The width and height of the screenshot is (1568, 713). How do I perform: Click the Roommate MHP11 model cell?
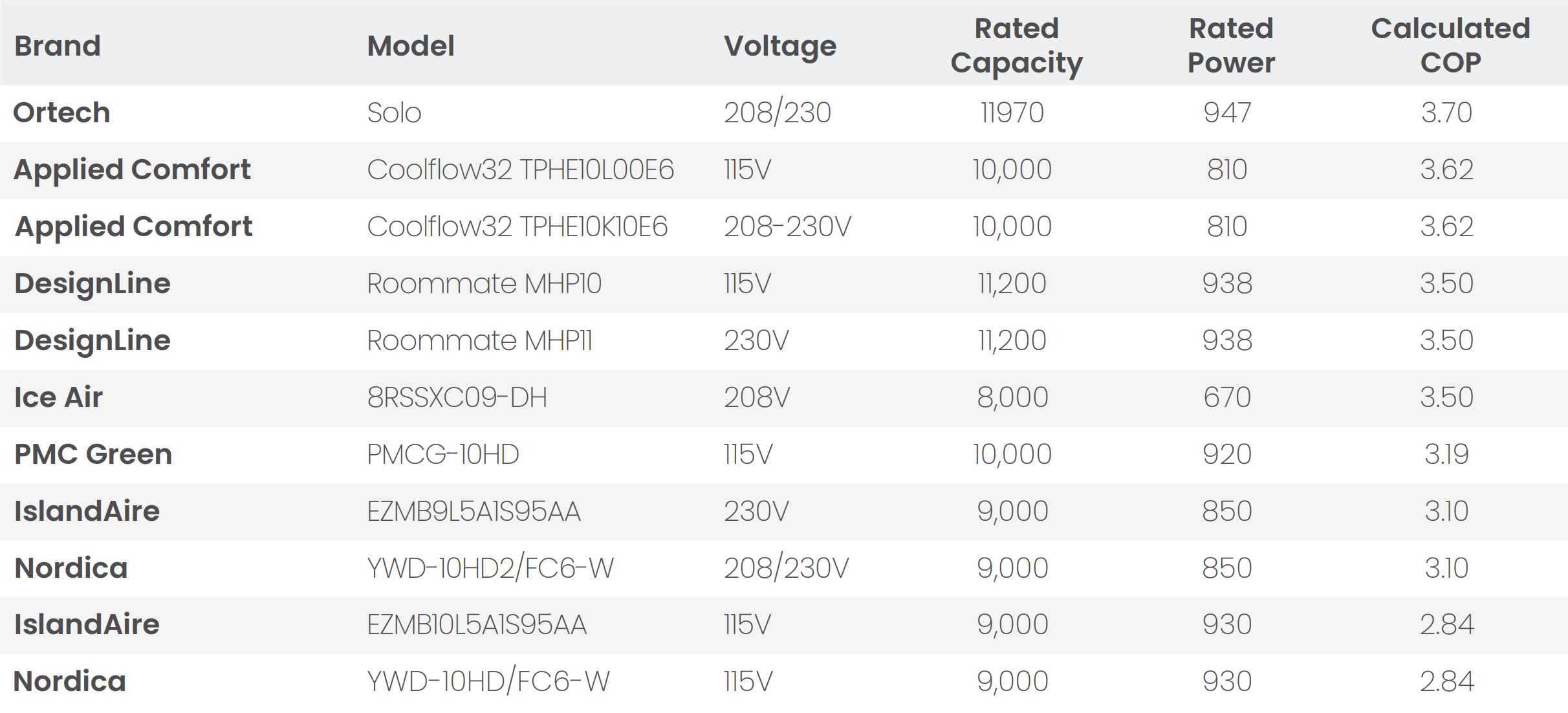coord(479,340)
